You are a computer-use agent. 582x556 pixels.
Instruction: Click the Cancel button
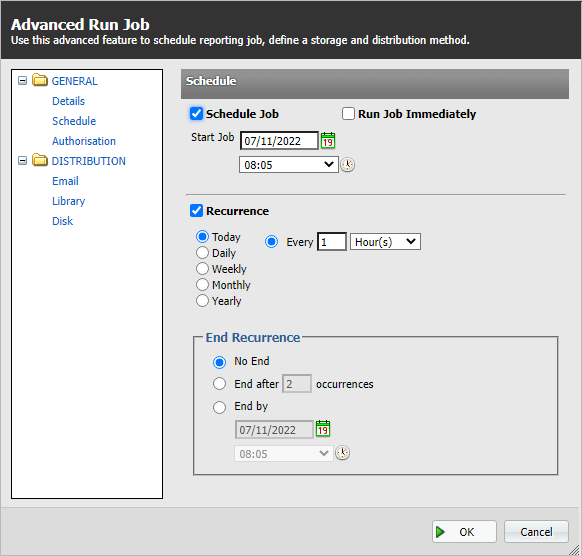click(536, 532)
